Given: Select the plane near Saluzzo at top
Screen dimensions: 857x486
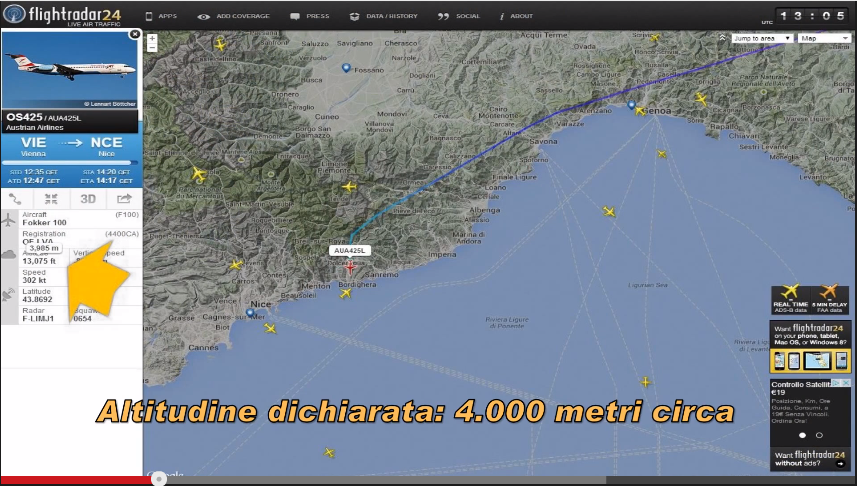Looking at the screenshot, I should [x=220, y=44].
